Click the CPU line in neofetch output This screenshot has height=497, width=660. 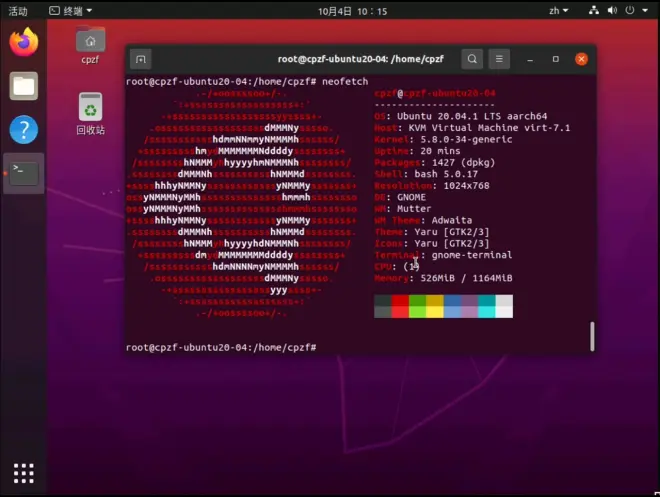pyautogui.click(x=397, y=266)
